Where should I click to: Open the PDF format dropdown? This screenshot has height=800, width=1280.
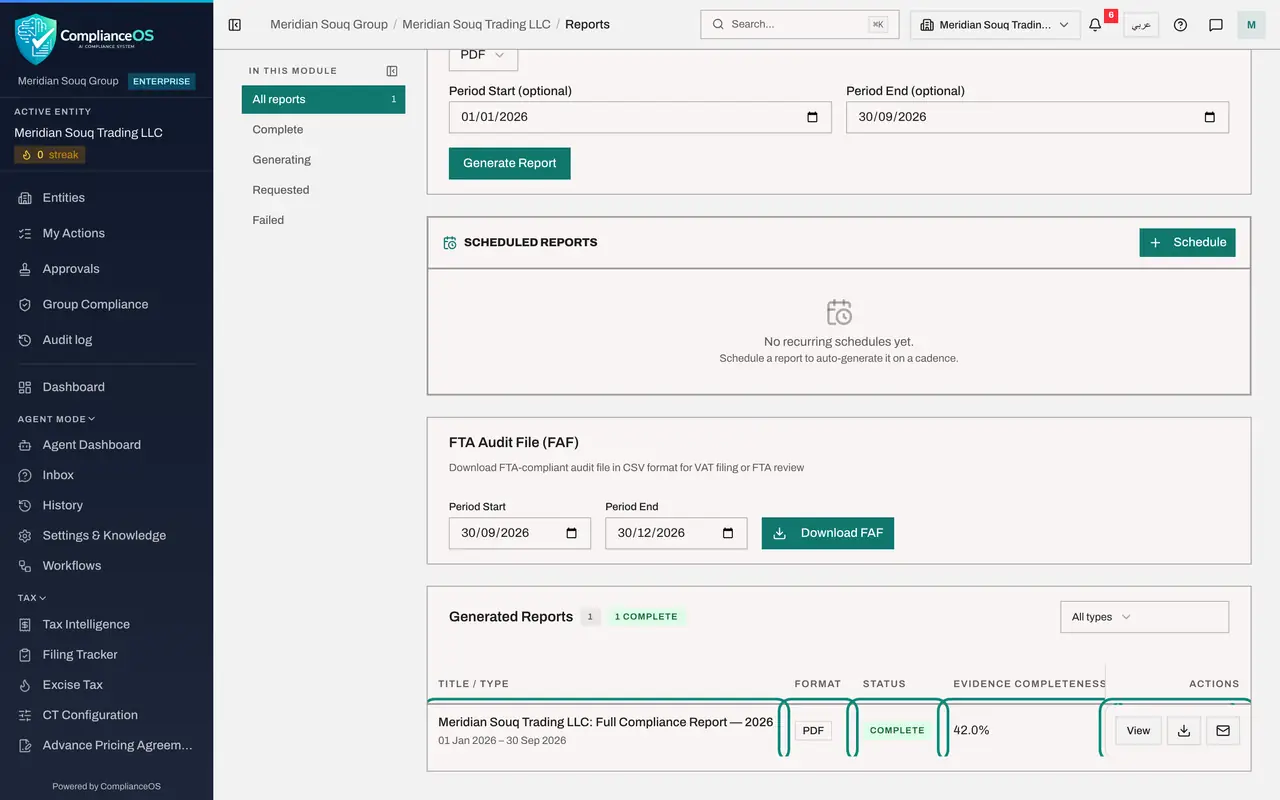[x=483, y=56]
